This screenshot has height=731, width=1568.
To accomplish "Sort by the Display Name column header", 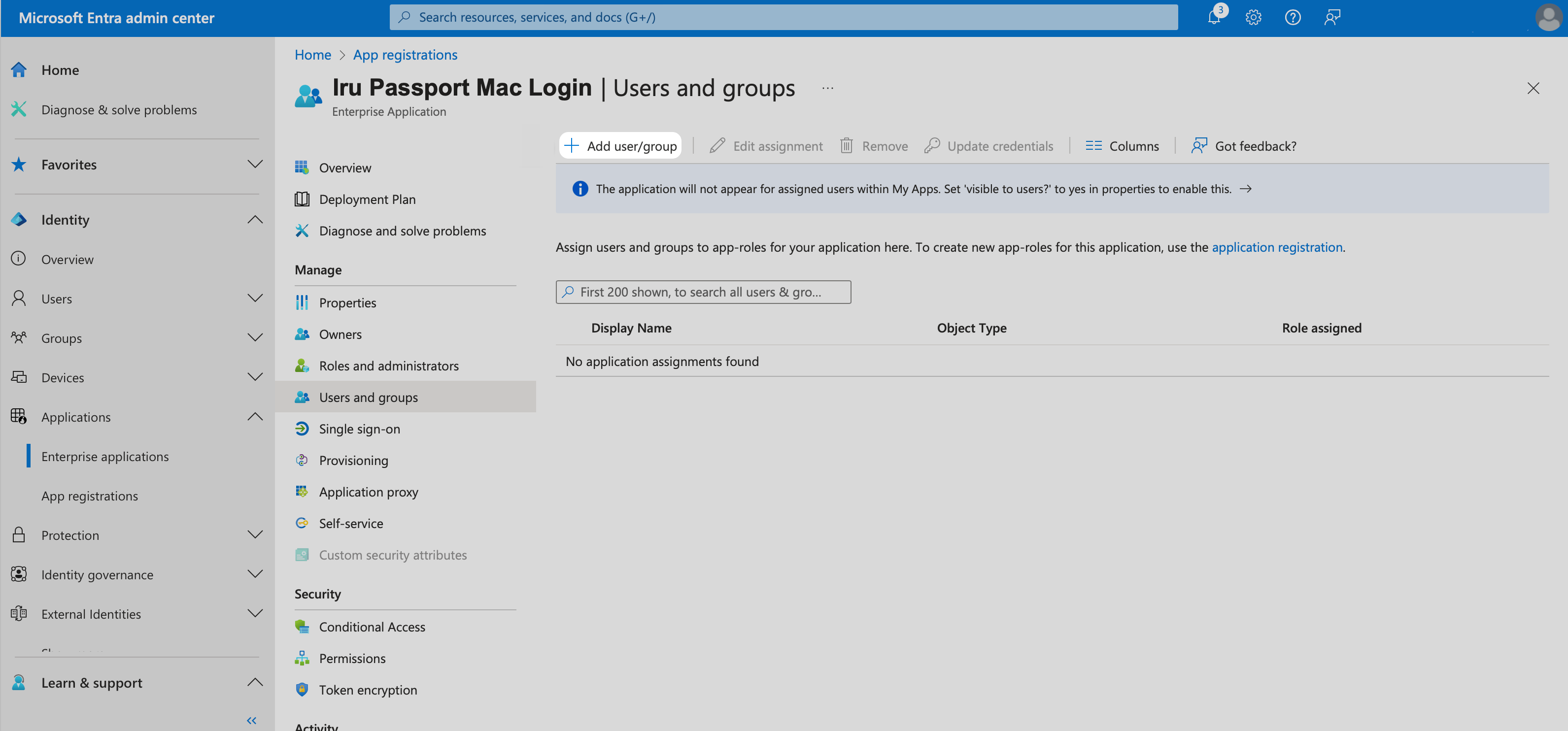I will pyautogui.click(x=631, y=328).
